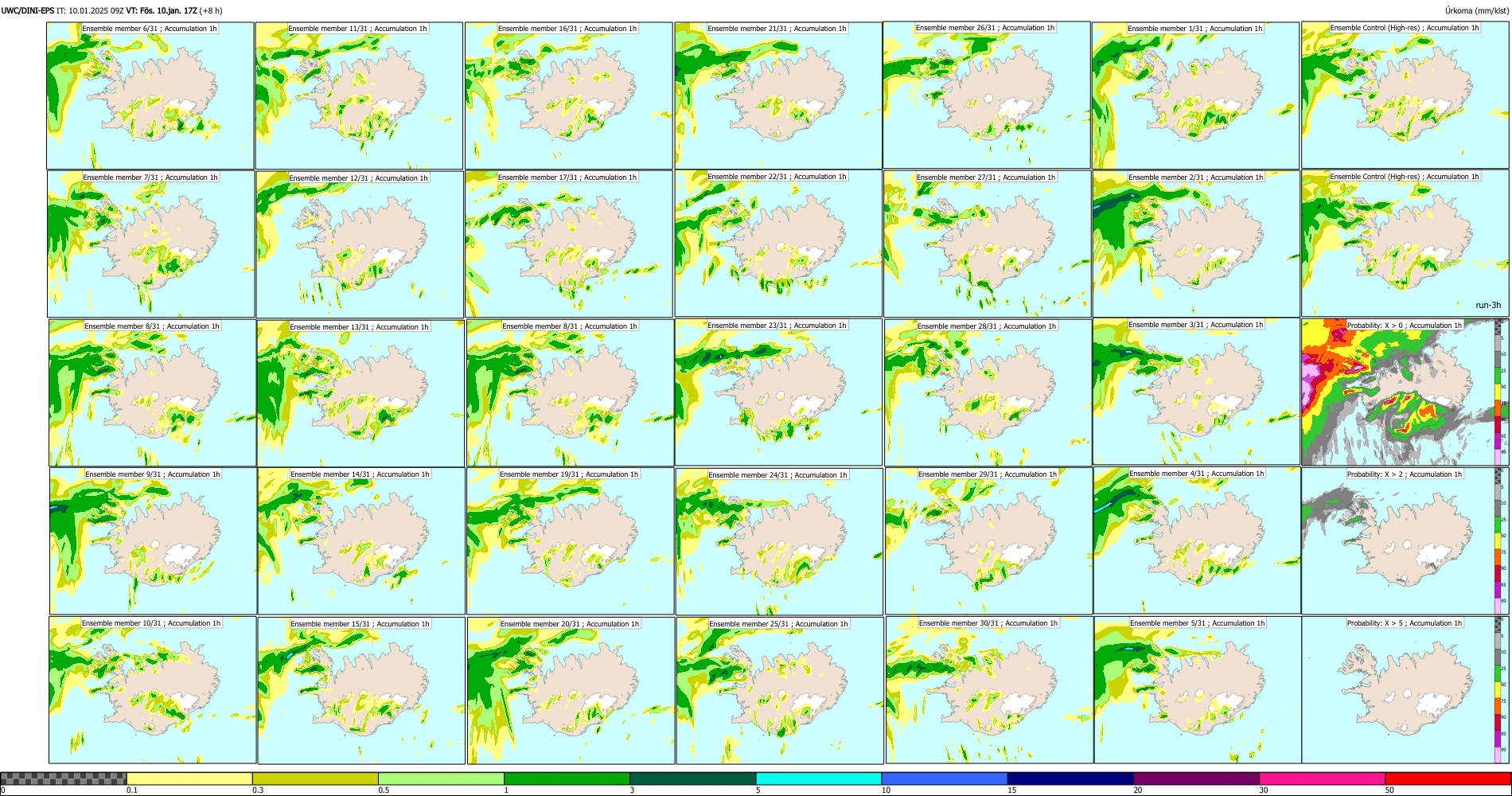Click the 'Ensemble member 14/31' title label
The width and height of the screenshot is (1512, 796).
(x=360, y=474)
